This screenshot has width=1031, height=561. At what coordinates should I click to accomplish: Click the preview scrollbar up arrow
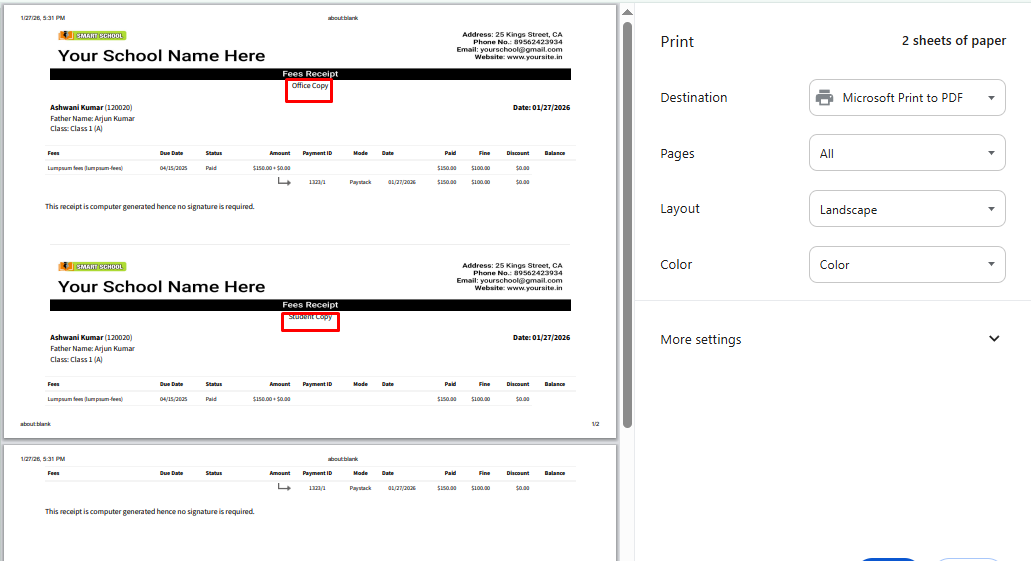click(x=626, y=12)
